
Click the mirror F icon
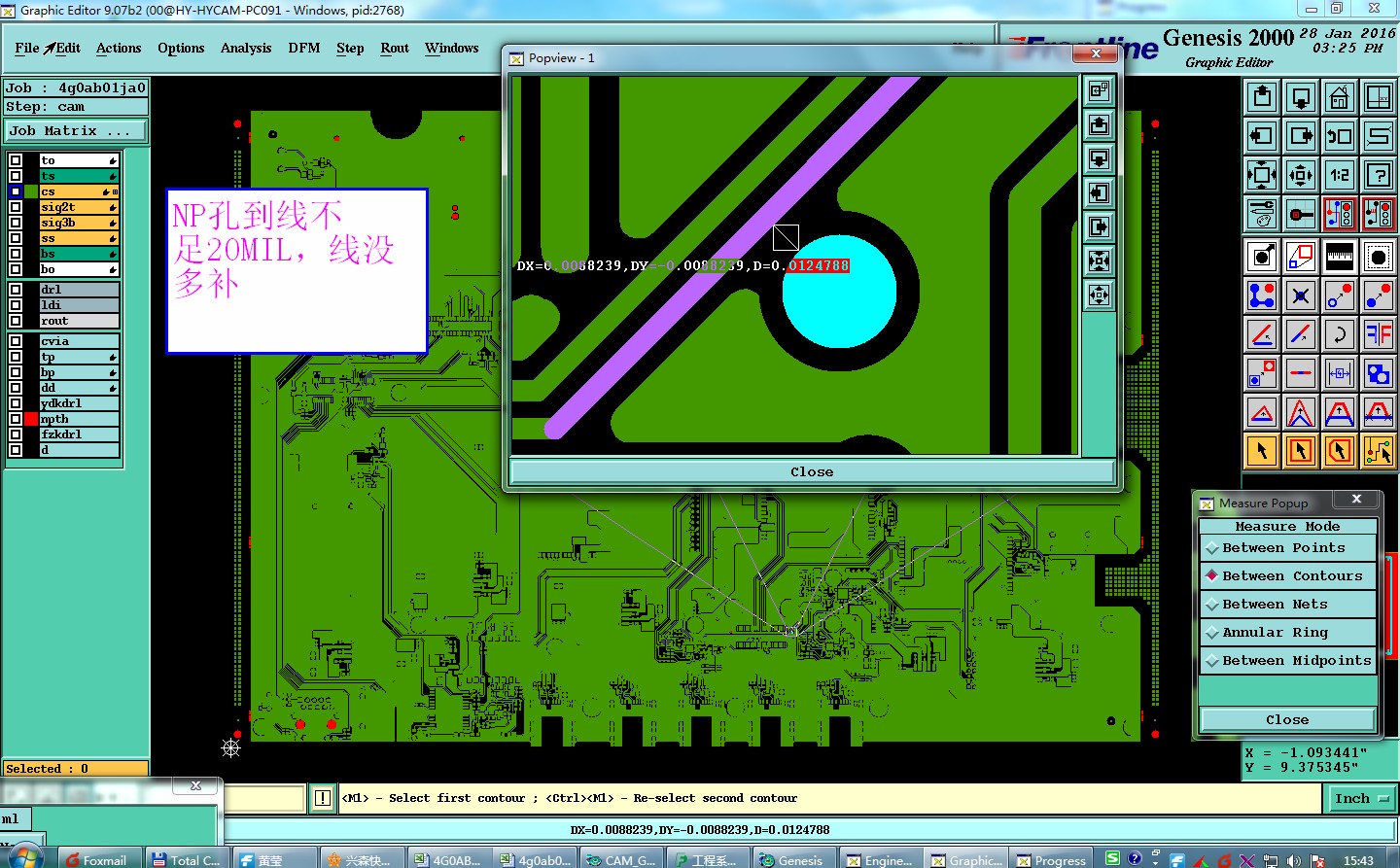(1379, 334)
